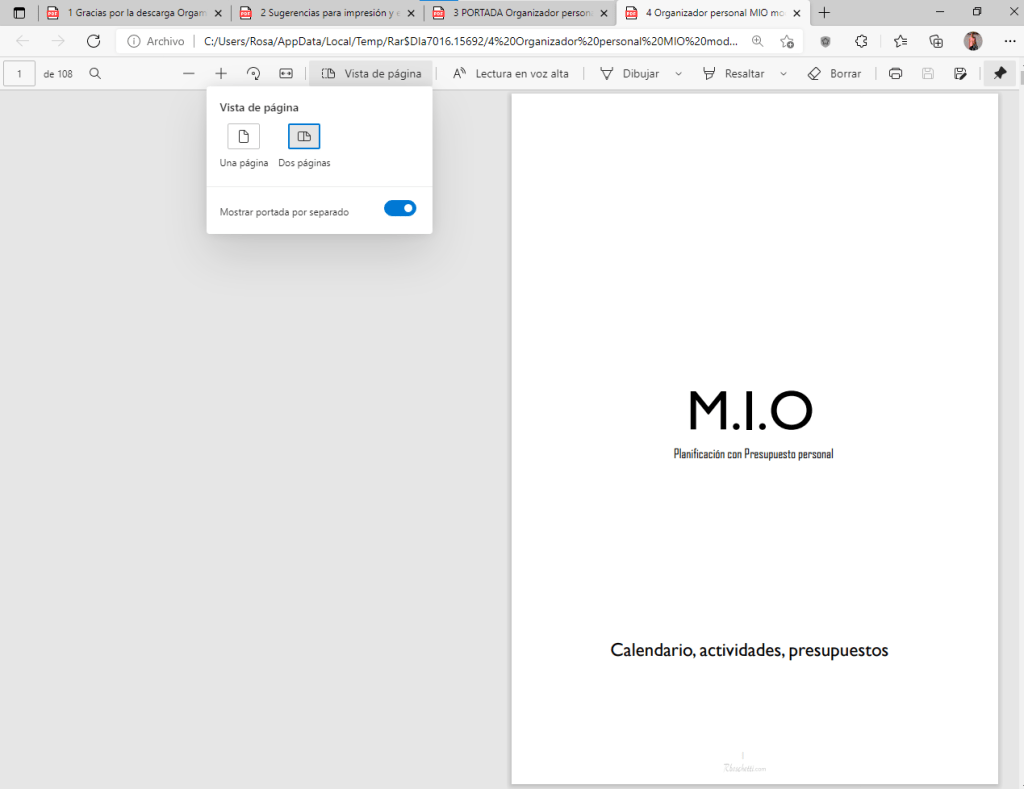Click the fit to width icon
The height and width of the screenshot is (789, 1024).
[x=286, y=74]
